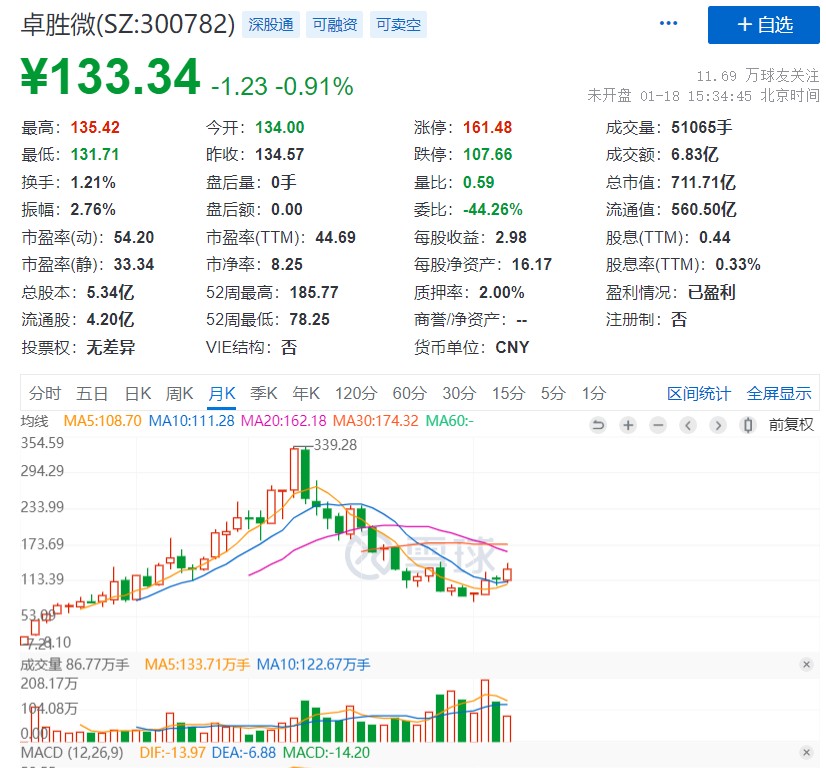Screen dimensions: 826x768
Task: Switch to the 分时 chart tab
Action: [45, 393]
